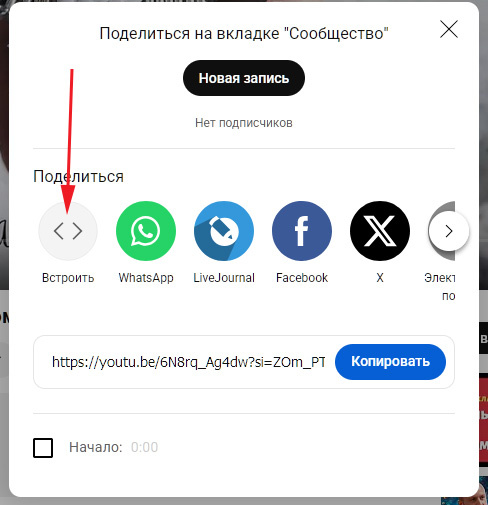
Task: Click the Встроить text label
Action: tap(68, 278)
